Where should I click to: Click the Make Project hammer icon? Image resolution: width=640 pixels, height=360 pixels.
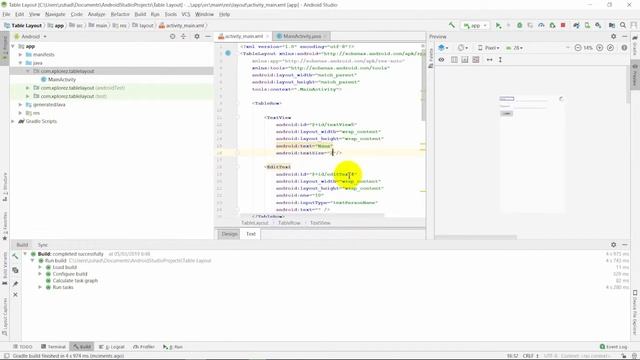452,25
